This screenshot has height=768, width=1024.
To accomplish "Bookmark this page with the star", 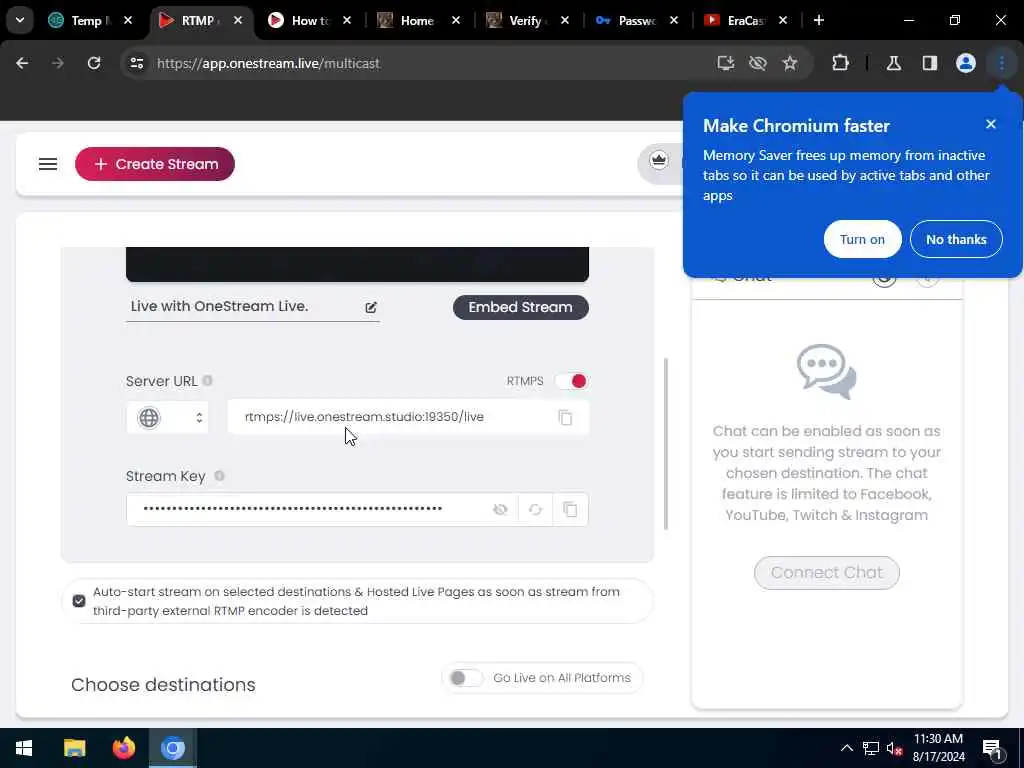I will pyautogui.click(x=790, y=63).
